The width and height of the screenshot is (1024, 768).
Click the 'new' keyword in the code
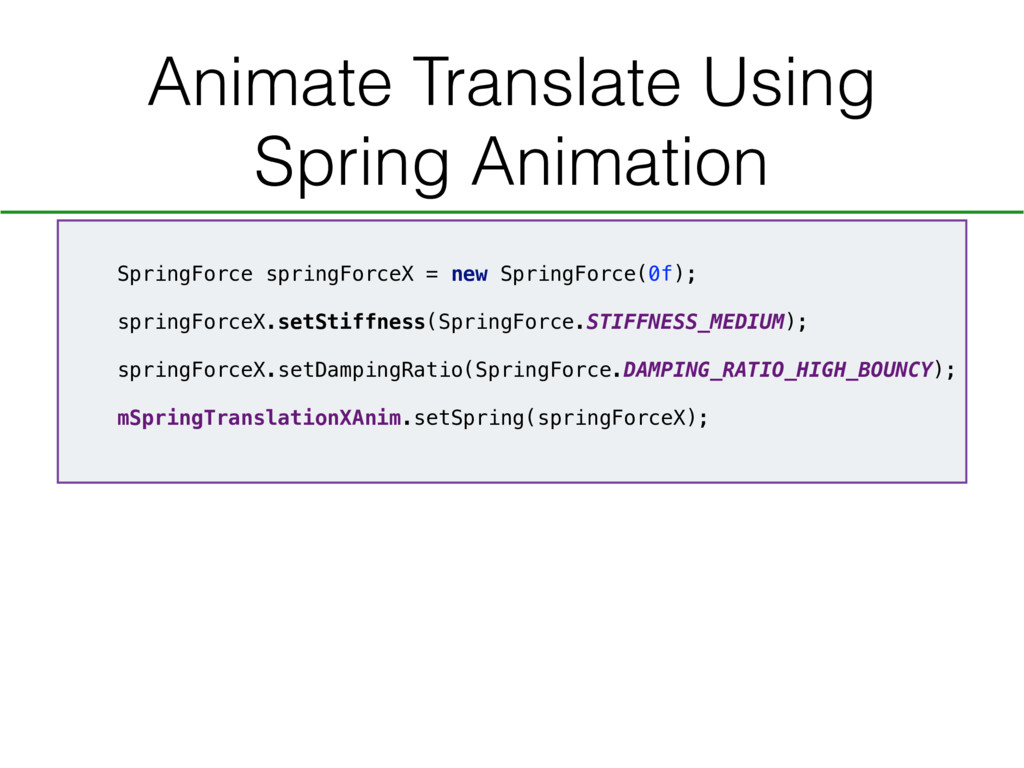coord(469,274)
